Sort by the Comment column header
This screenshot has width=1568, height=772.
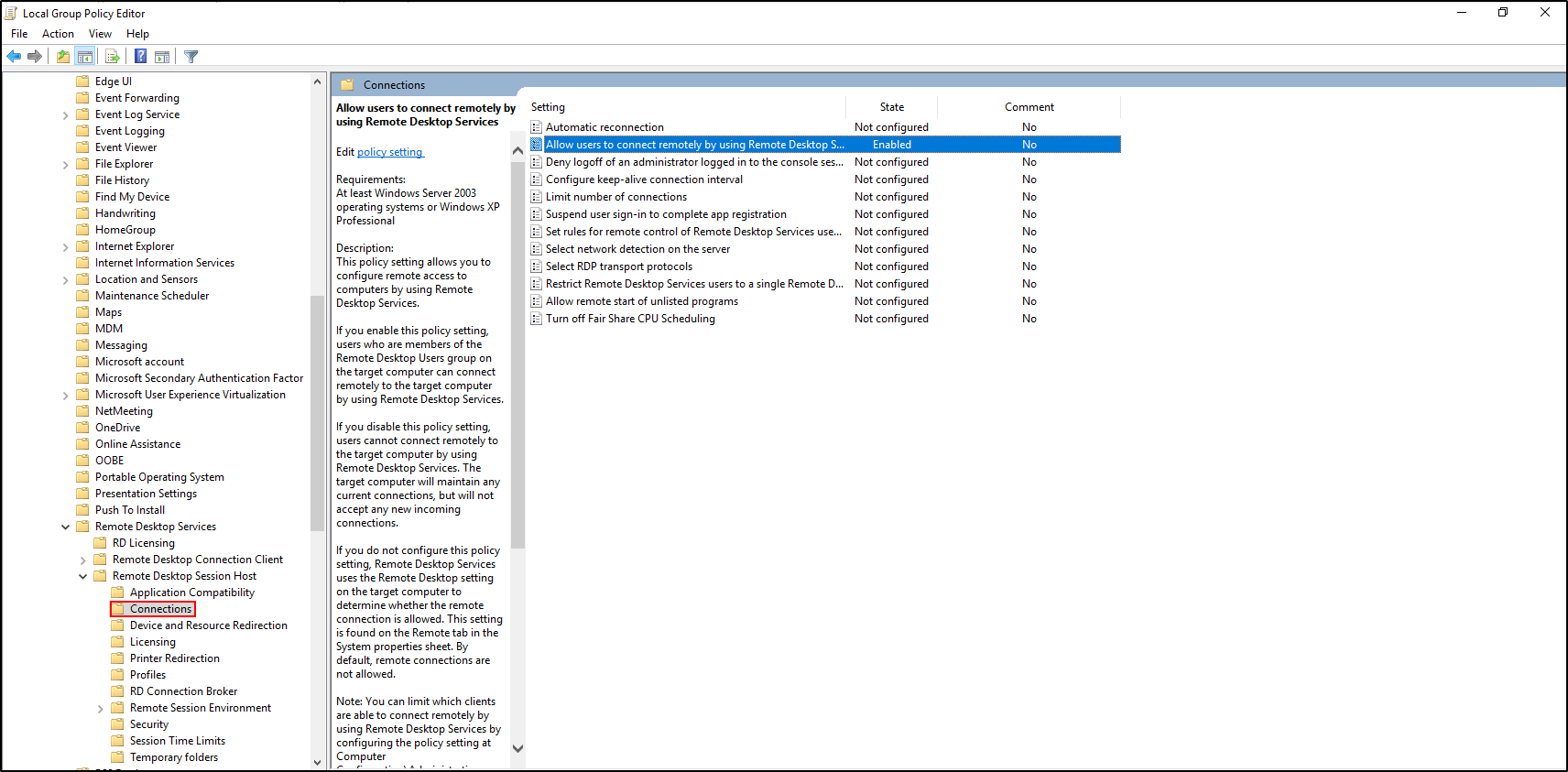click(1029, 107)
